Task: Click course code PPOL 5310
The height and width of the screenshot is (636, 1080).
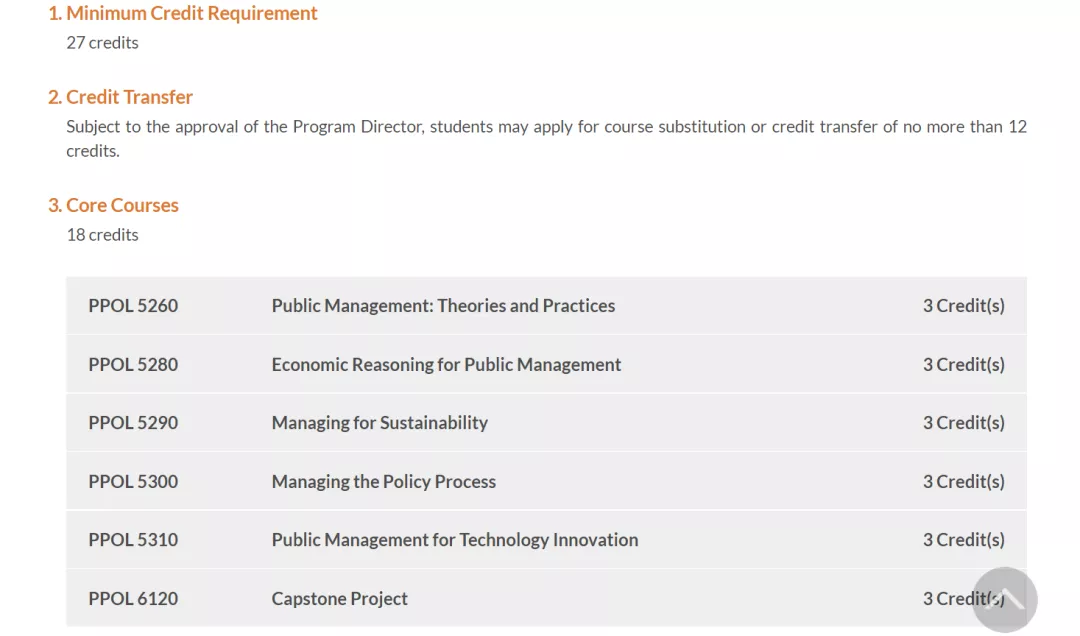Action: [133, 540]
